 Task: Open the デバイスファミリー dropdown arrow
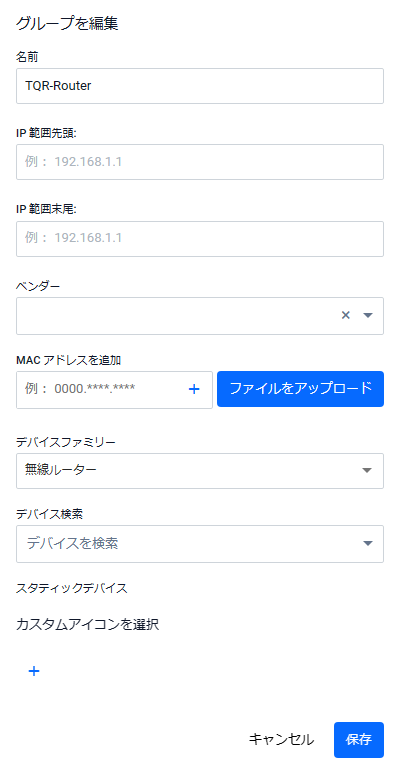(x=367, y=470)
